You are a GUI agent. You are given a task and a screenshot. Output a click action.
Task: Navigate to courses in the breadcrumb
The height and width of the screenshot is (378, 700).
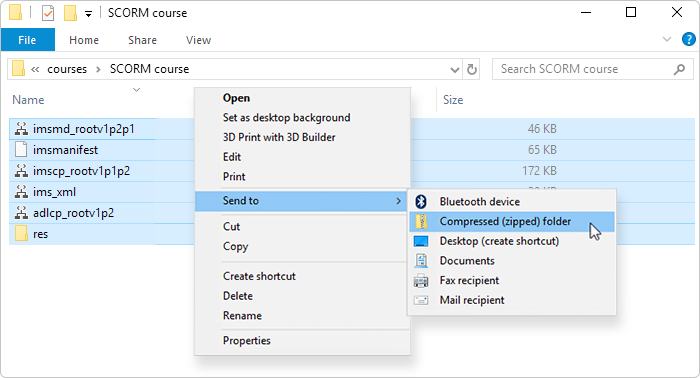coord(67,69)
